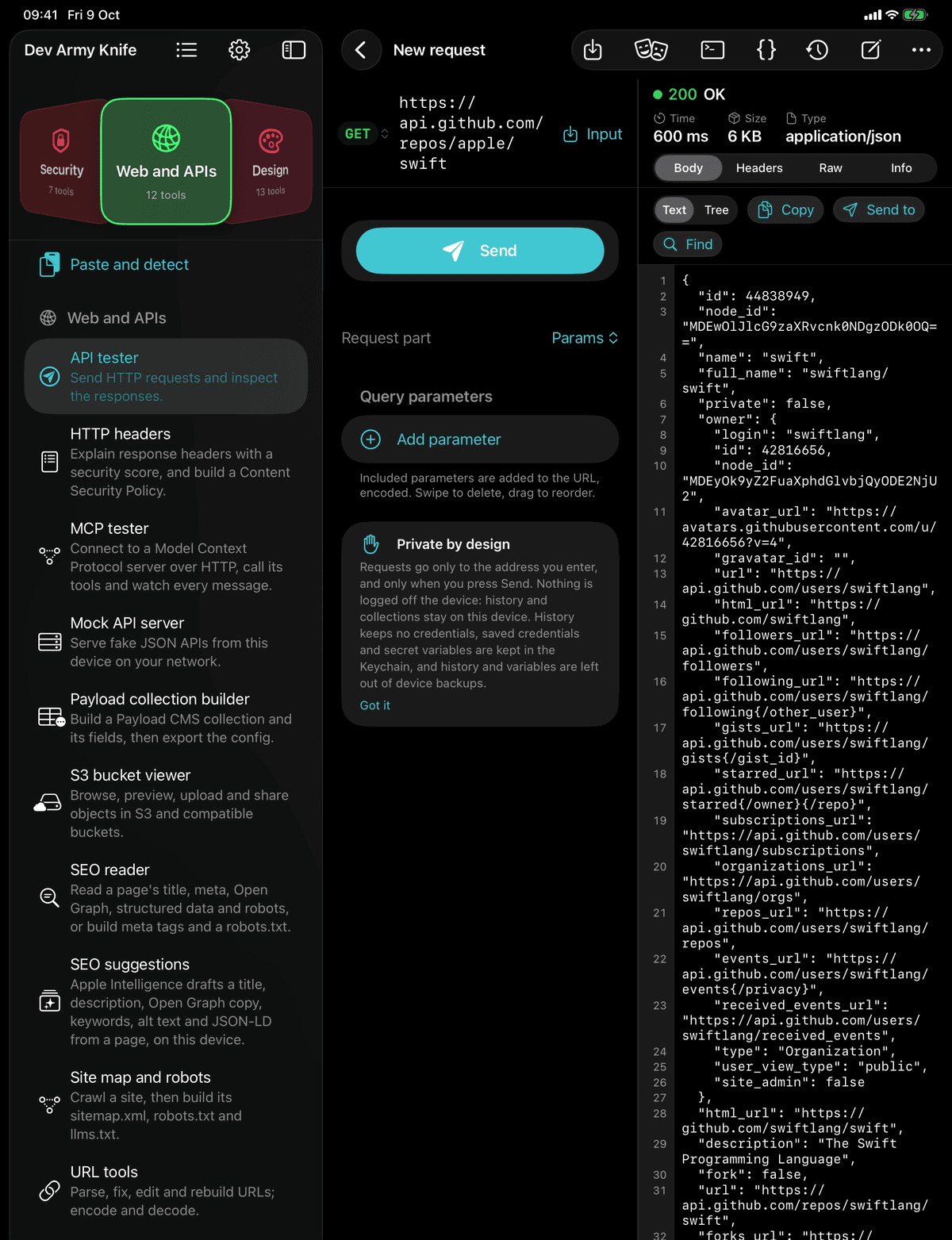Open the URL tools entry

click(x=166, y=1190)
